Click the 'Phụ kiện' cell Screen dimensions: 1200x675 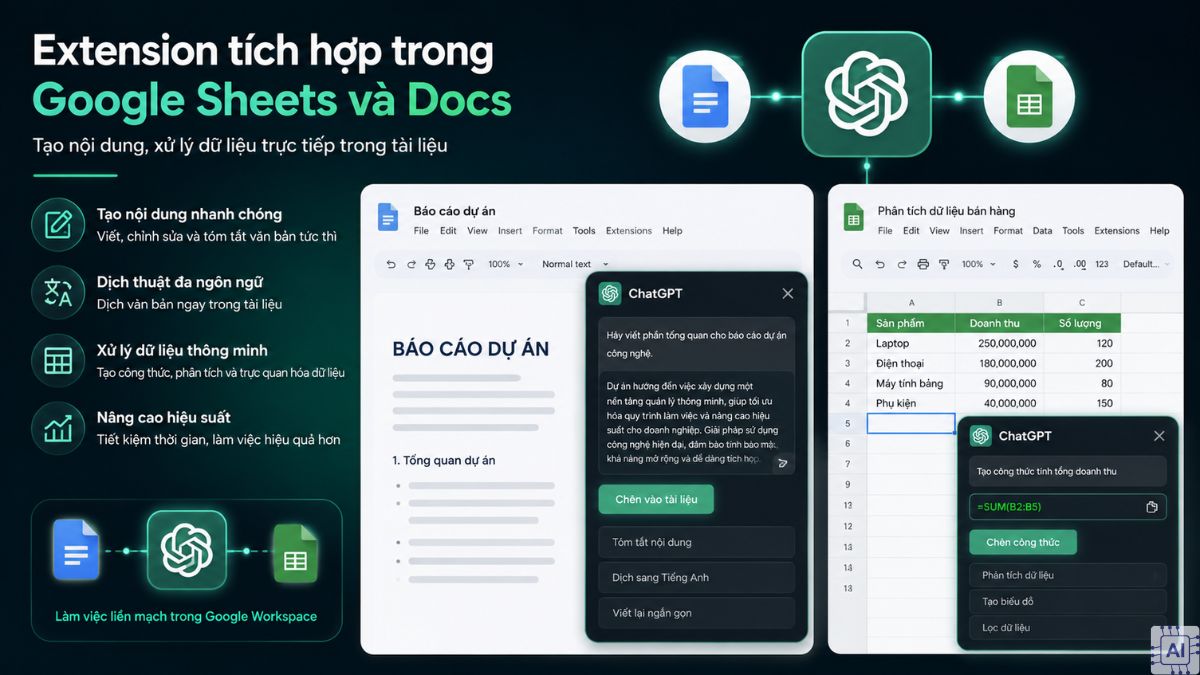(911, 403)
